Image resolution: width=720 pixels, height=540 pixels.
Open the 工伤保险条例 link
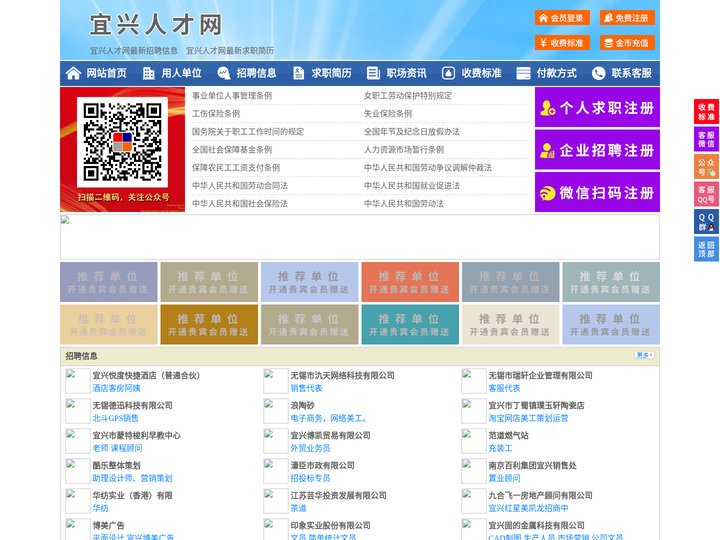click(x=216, y=113)
